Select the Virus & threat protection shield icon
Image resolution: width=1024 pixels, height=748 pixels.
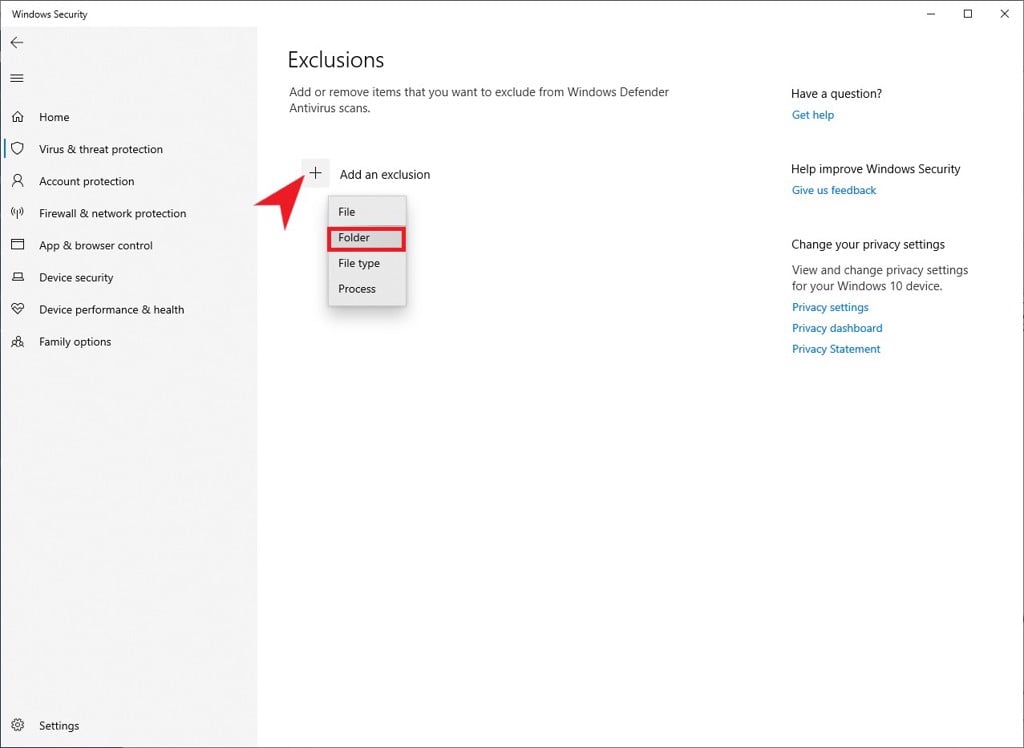tap(18, 149)
